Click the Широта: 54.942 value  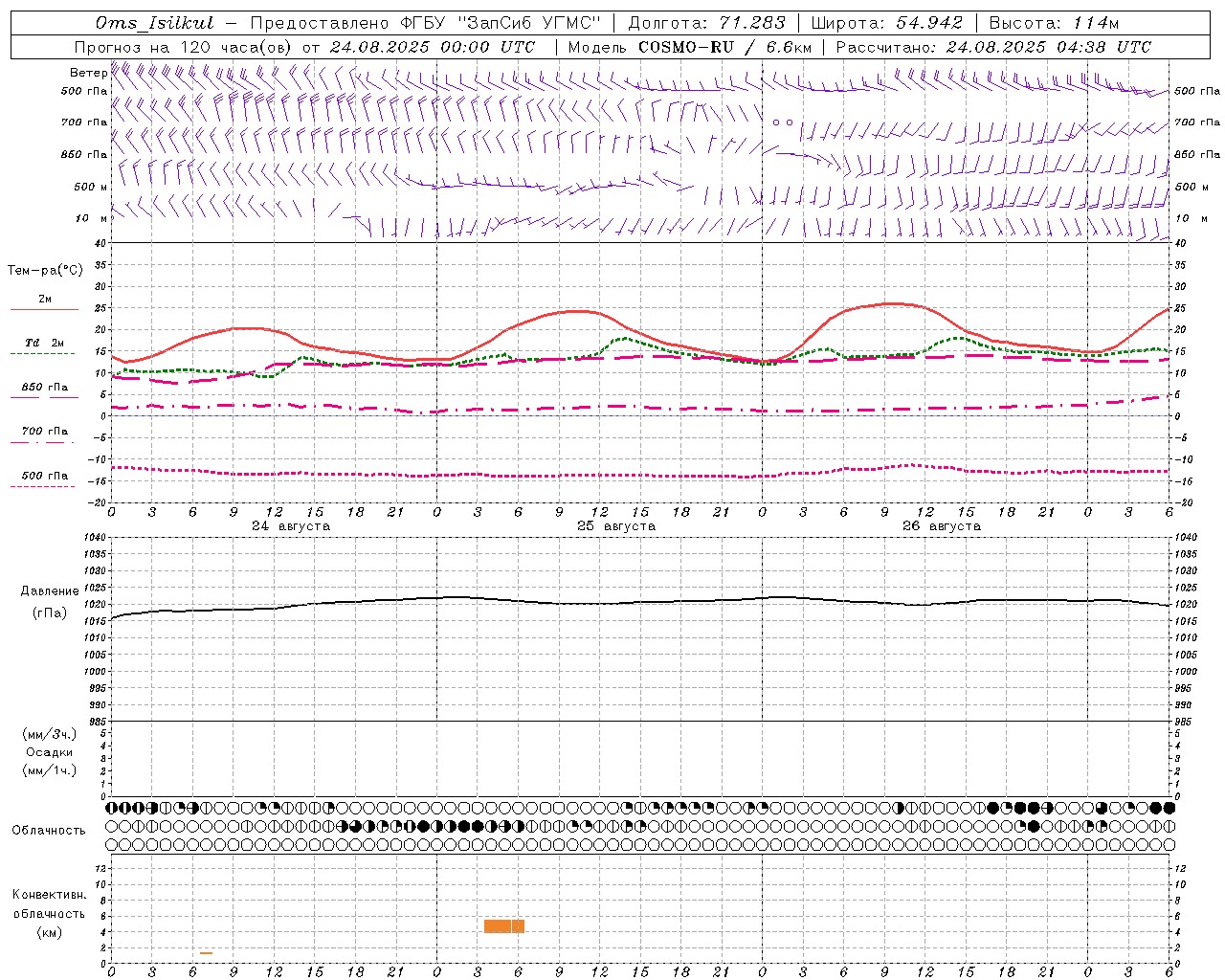[x=886, y=23]
